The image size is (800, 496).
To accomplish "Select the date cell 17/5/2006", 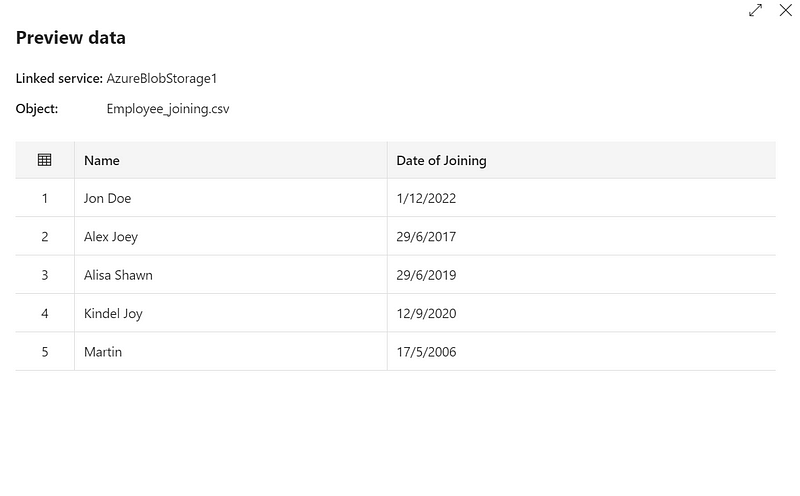I will click(581, 352).
